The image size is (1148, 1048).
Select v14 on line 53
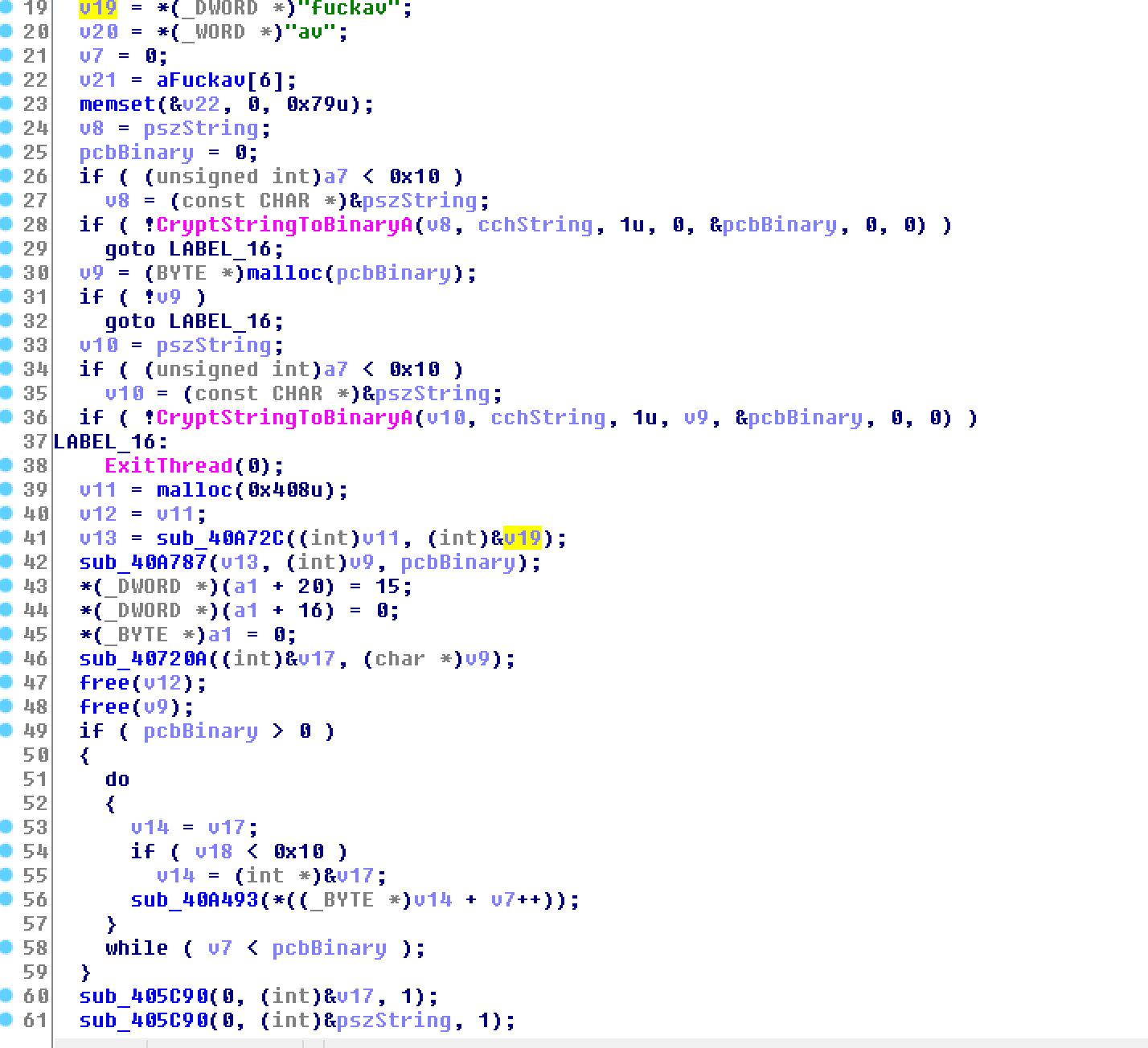tap(150, 828)
